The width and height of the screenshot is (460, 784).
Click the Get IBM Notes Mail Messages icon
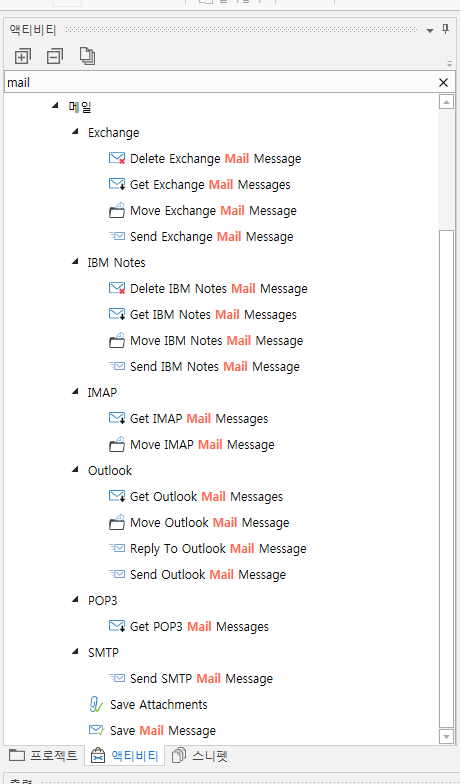[117, 314]
